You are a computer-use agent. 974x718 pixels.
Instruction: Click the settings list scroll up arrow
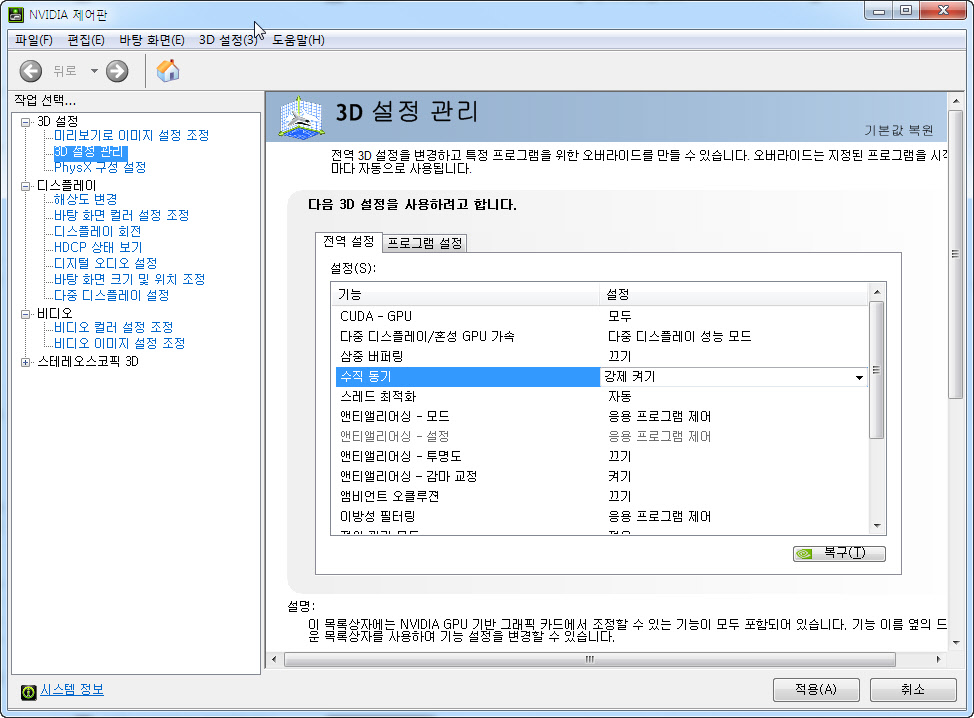(877, 292)
